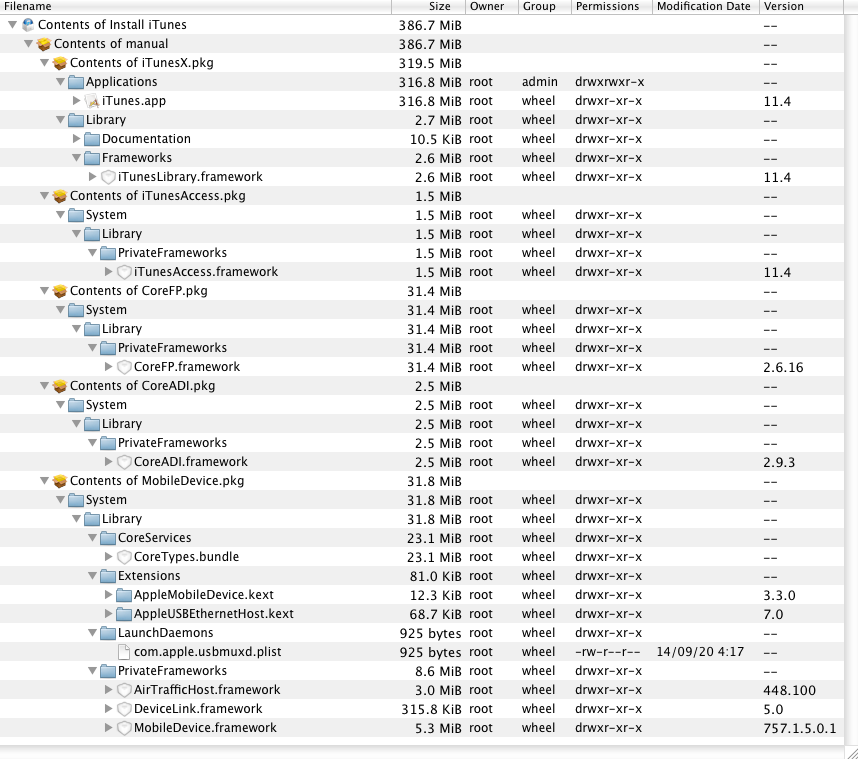Screen dimensions: 858x759
Task: Click the CoreTypes.bundle icon
Action: (x=125, y=557)
